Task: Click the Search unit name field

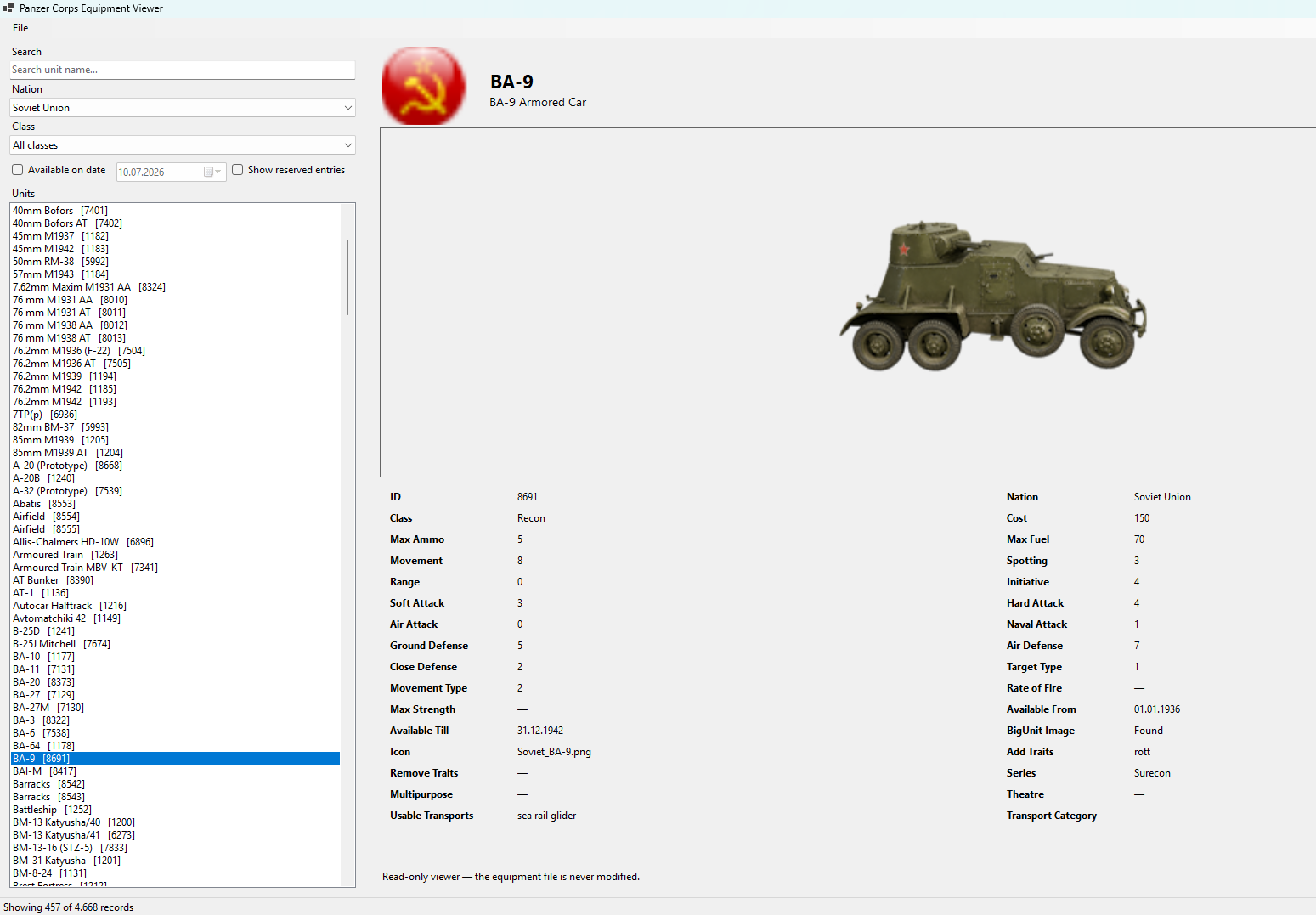Action: point(183,70)
